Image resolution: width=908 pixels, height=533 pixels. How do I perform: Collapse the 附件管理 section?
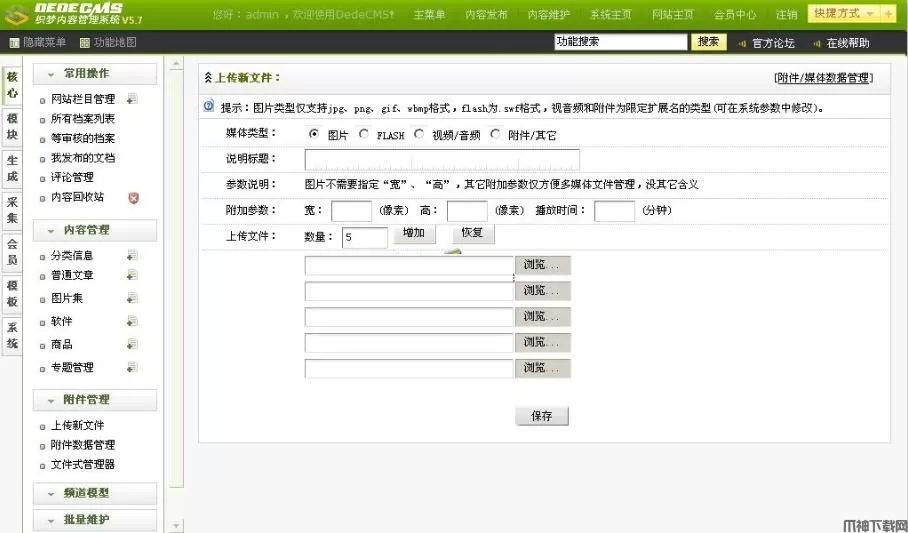click(95, 400)
